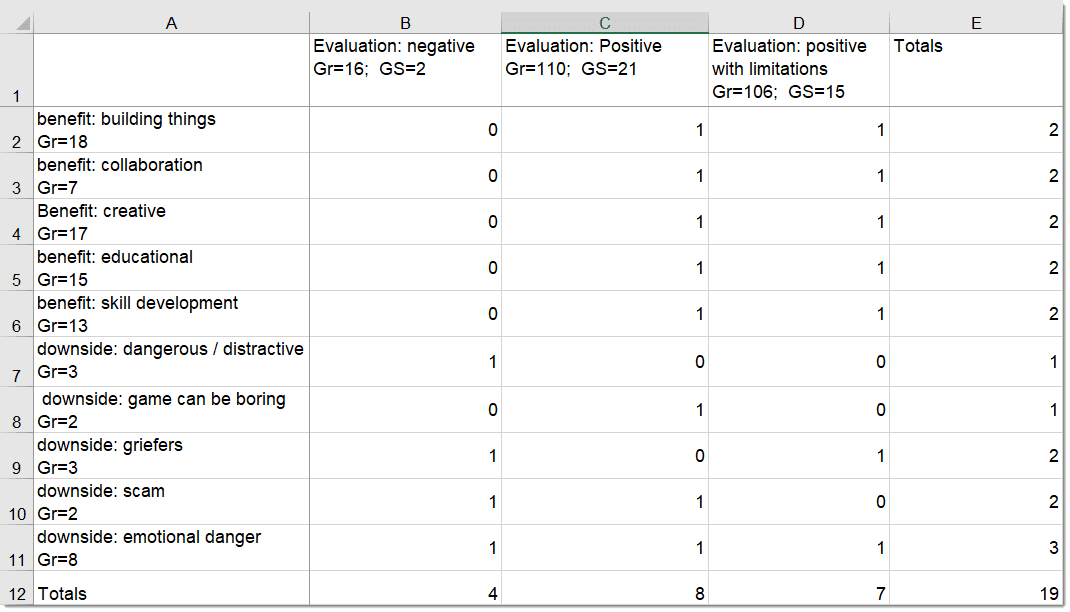
Task: Select cell 'downside: game can be boring'
Action: pyautogui.click(x=171, y=410)
